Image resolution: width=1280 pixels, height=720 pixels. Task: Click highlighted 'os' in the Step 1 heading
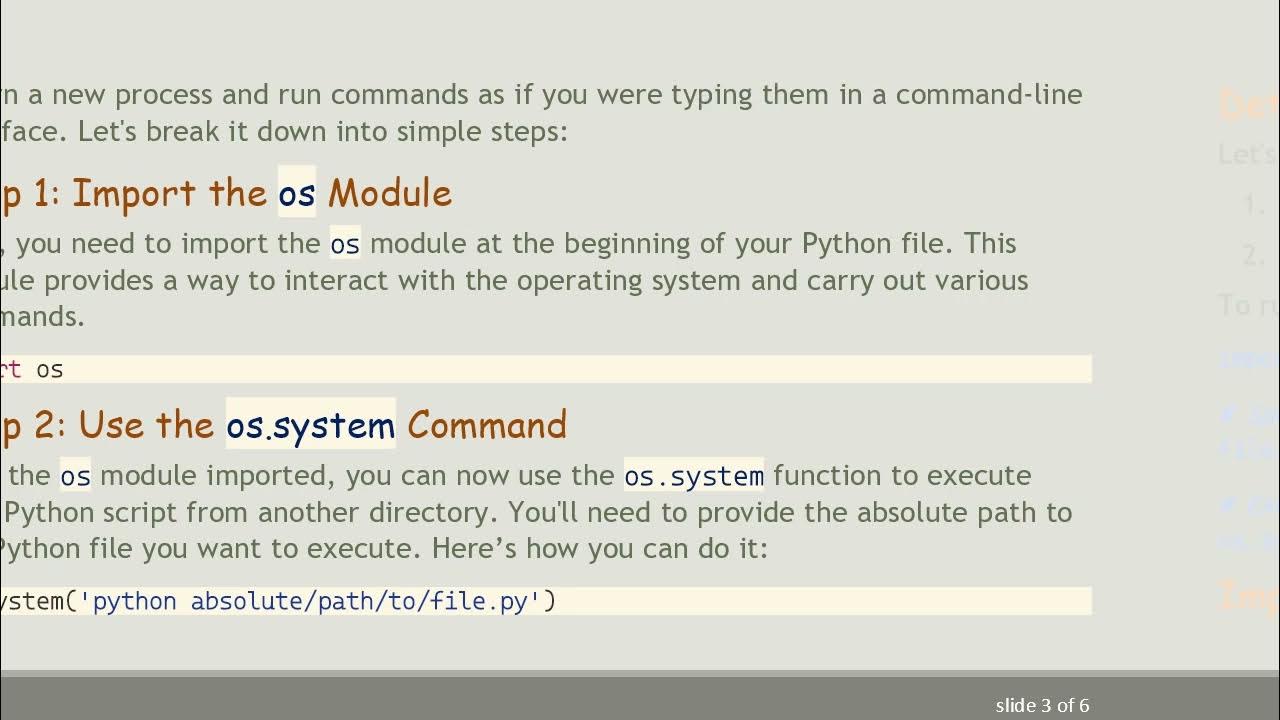[x=296, y=193]
